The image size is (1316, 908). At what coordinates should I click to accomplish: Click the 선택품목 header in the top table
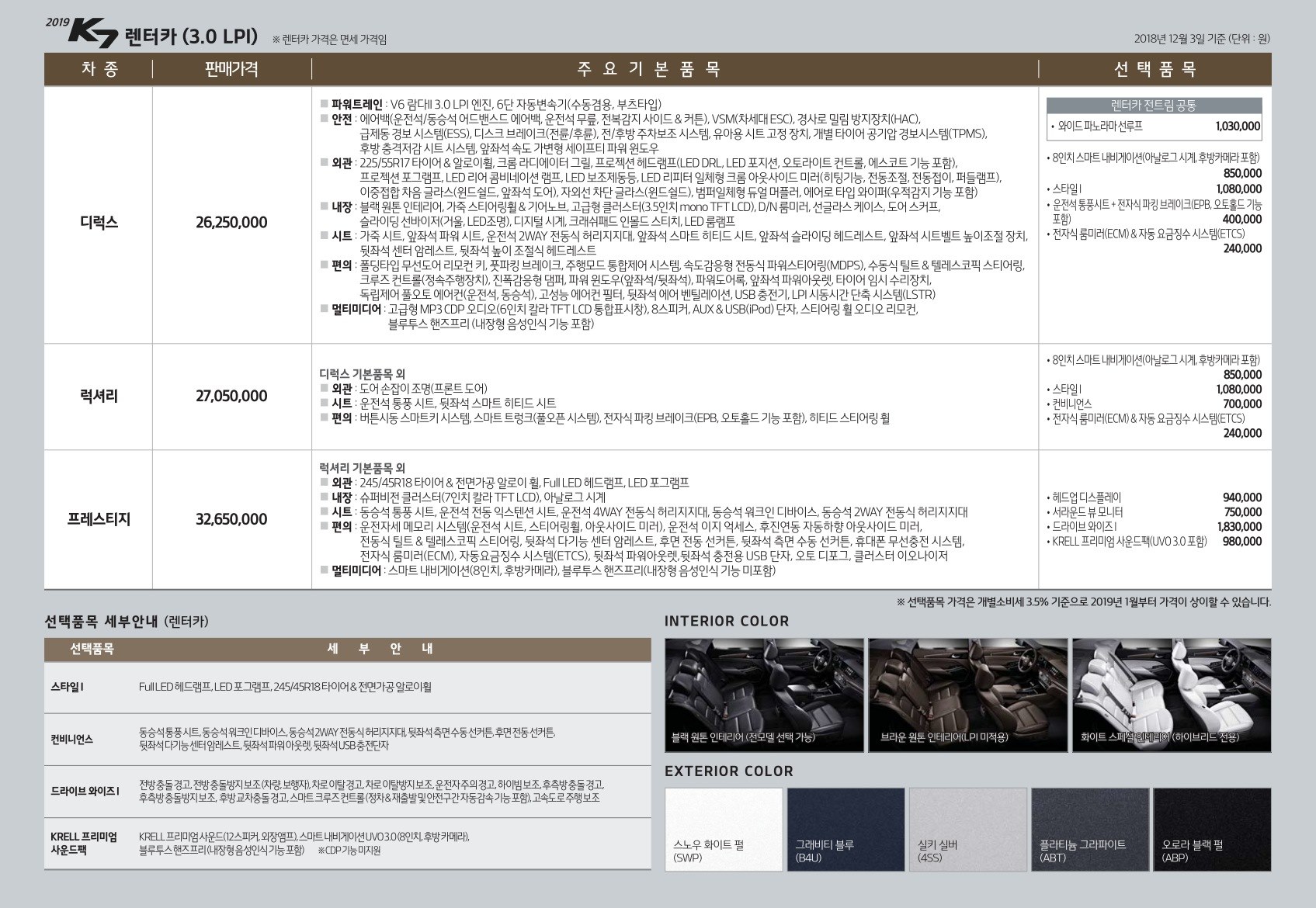click(x=1155, y=69)
